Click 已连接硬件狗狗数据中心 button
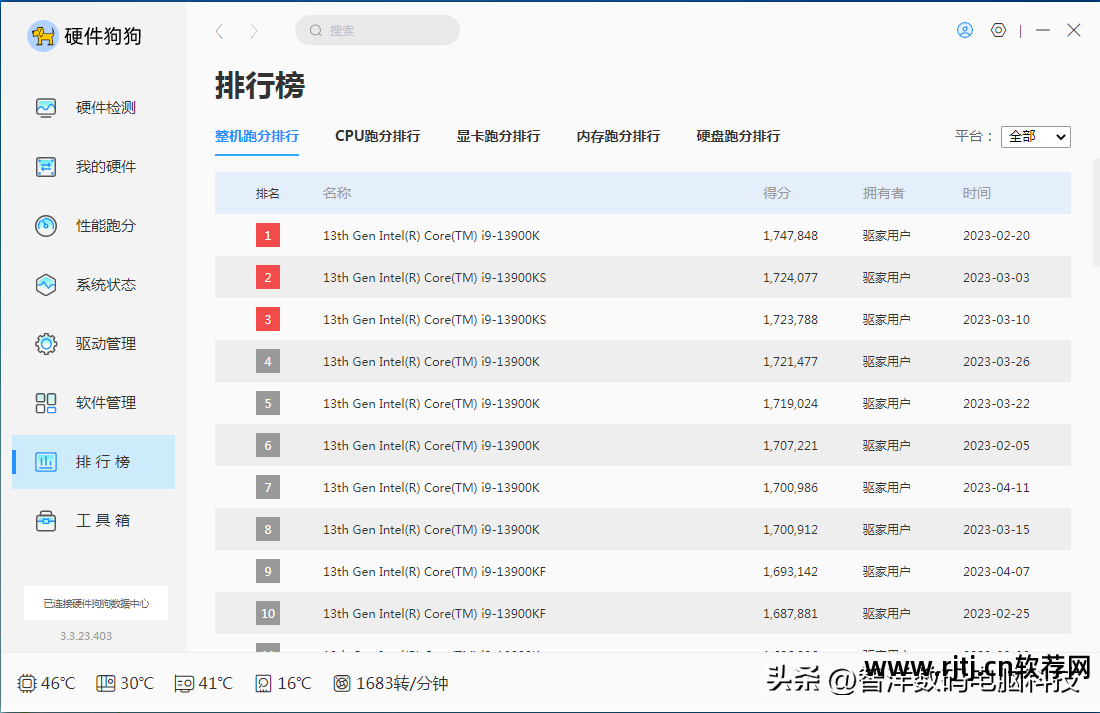 pos(96,603)
